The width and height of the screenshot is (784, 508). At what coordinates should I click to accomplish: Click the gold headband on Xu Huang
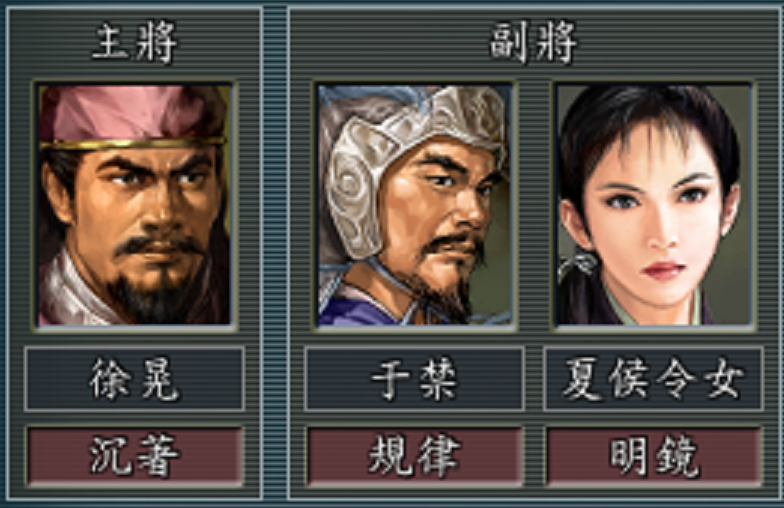pyautogui.click(x=131, y=144)
